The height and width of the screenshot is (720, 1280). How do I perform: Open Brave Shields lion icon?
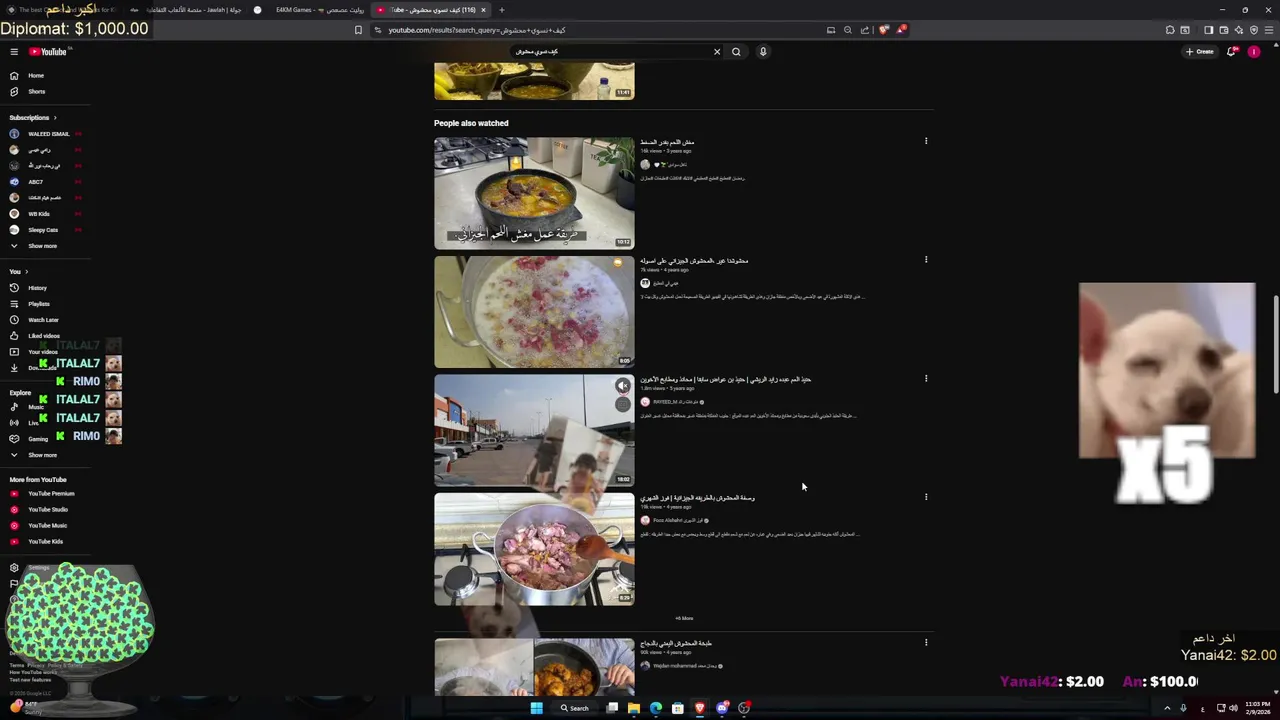click(883, 30)
